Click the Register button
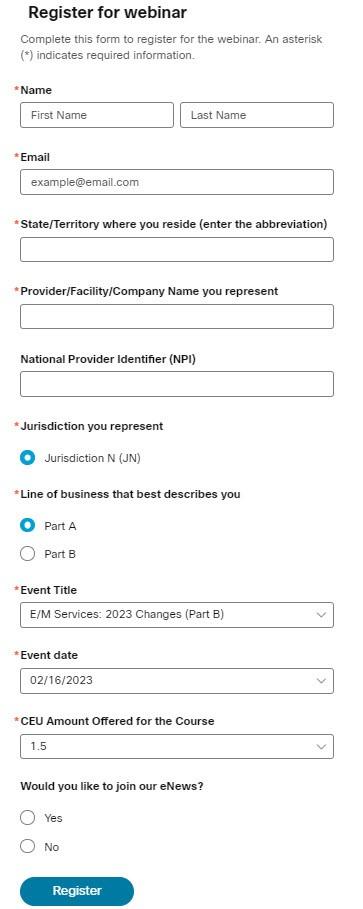The image size is (363, 909). pos(77,891)
